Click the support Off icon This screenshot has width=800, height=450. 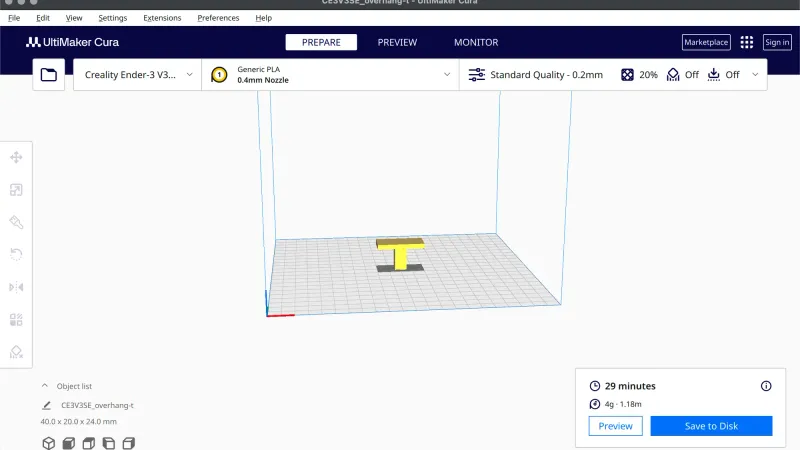click(x=673, y=74)
